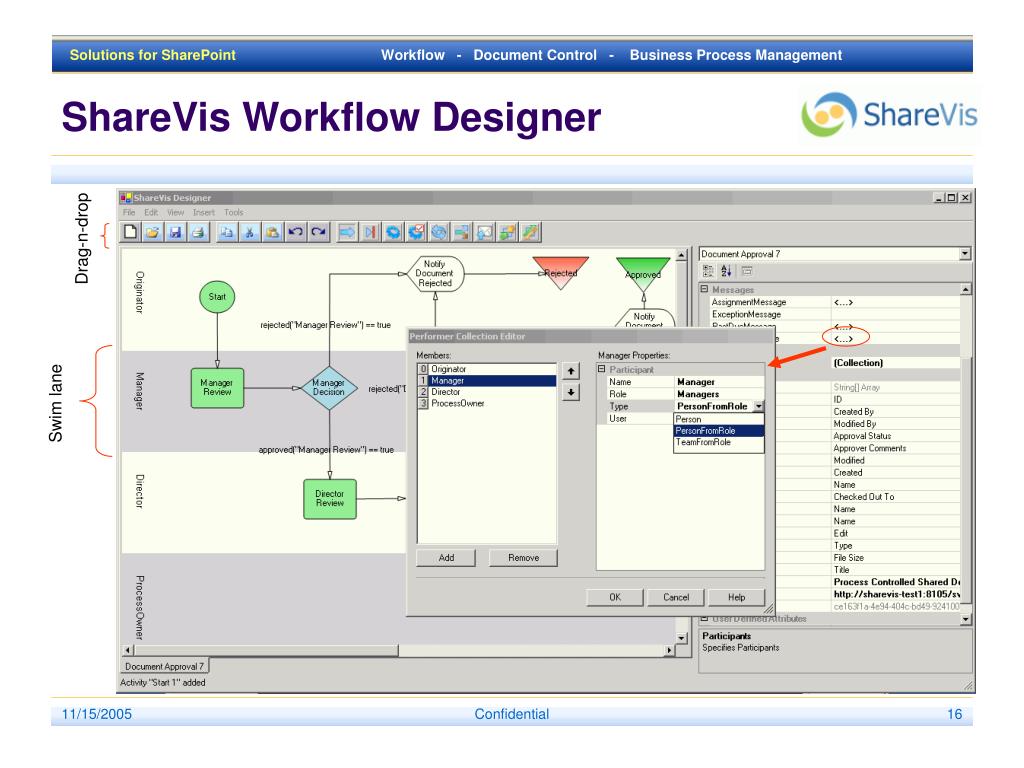Click the teal boxes flow toolbar icon
1024x768 pixels.
[462, 232]
